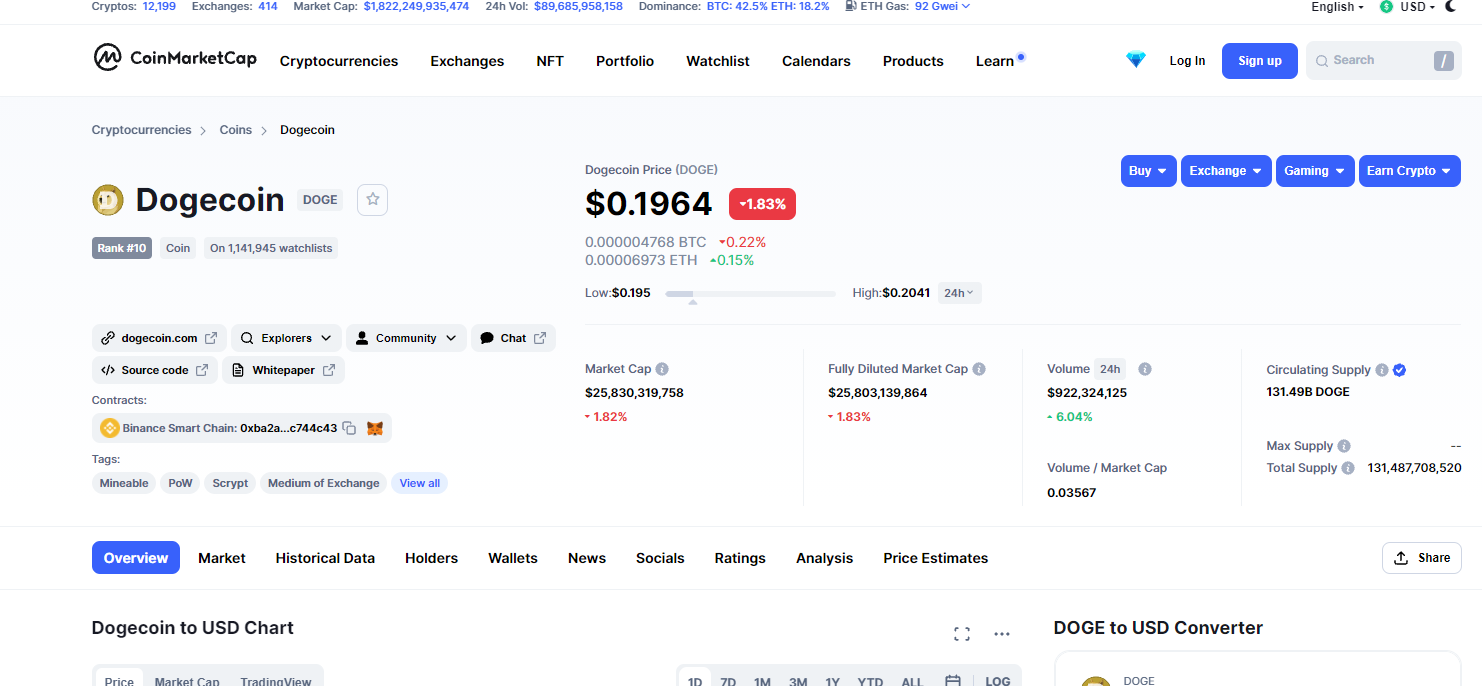Open the chart's three-dot more options
The image size is (1482, 686).
click(1002, 633)
